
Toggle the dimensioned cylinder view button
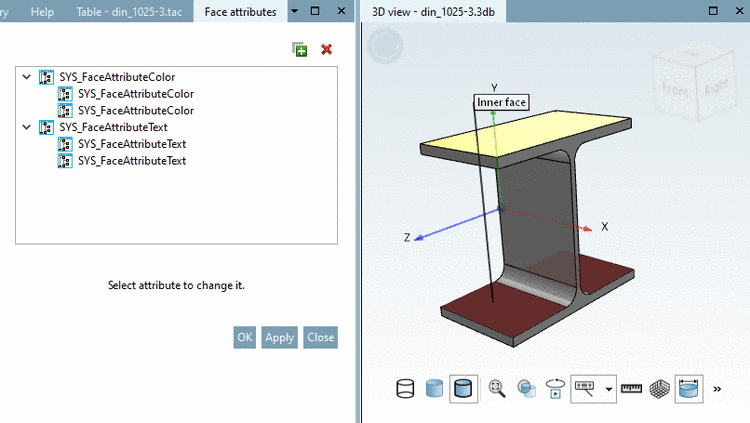(x=689, y=389)
